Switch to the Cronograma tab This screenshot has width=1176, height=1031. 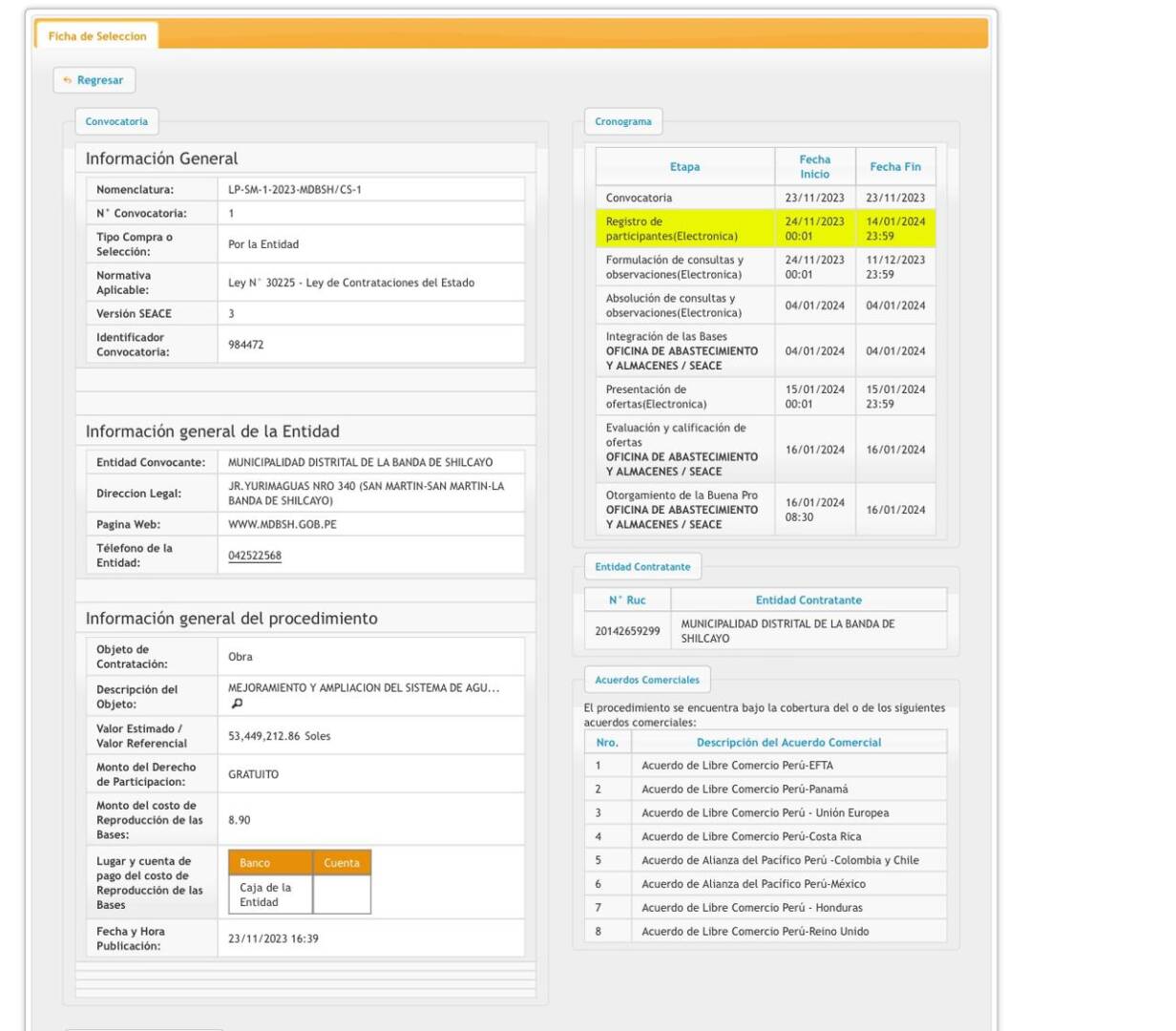(x=622, y=122)
